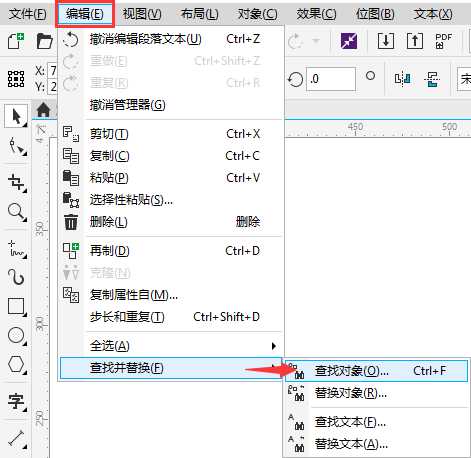
Task: Open the redo dropdown arrow in toolbar
Action: [x=316, y=41]
